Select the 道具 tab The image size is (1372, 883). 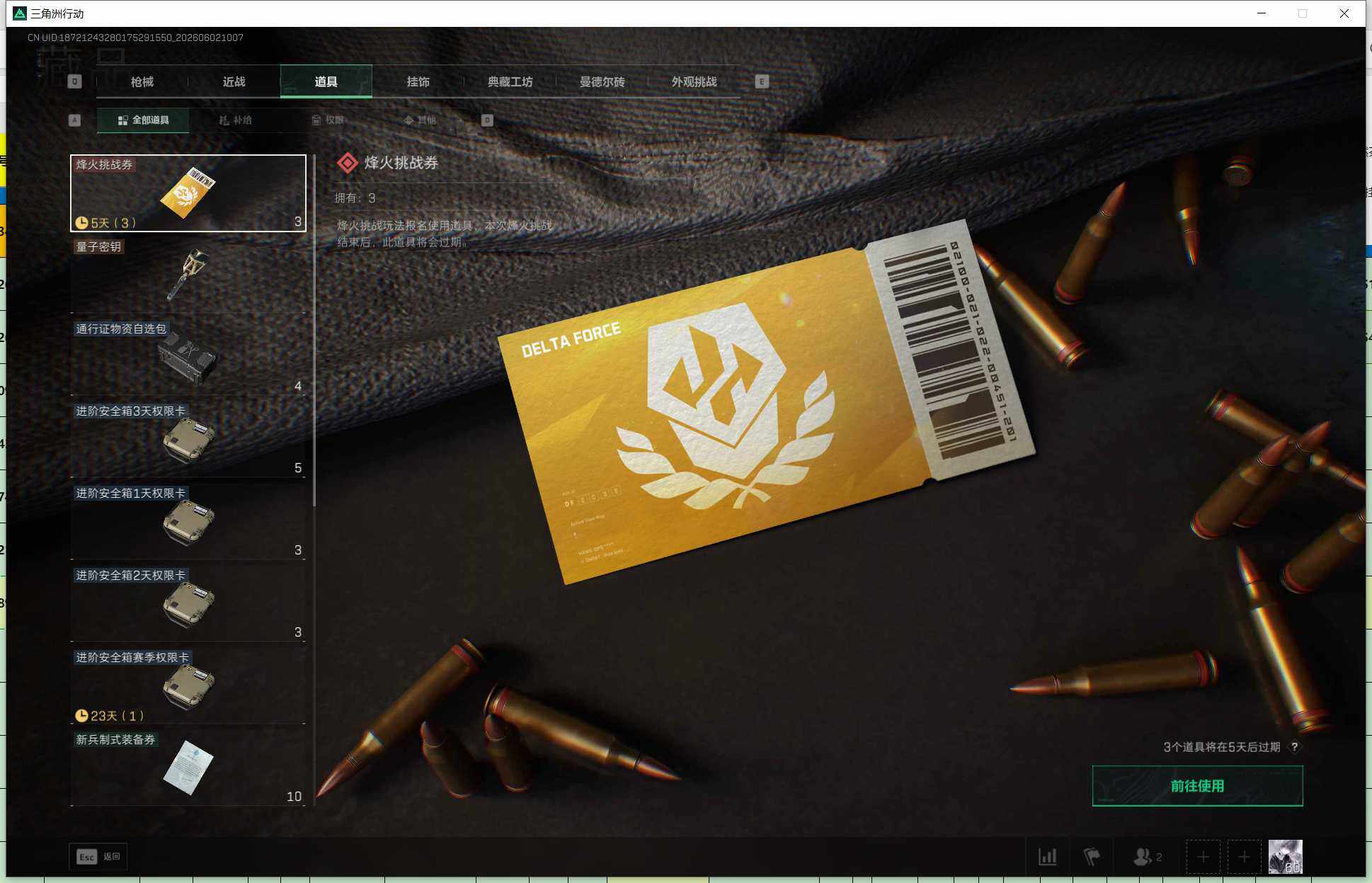[326, 81]
